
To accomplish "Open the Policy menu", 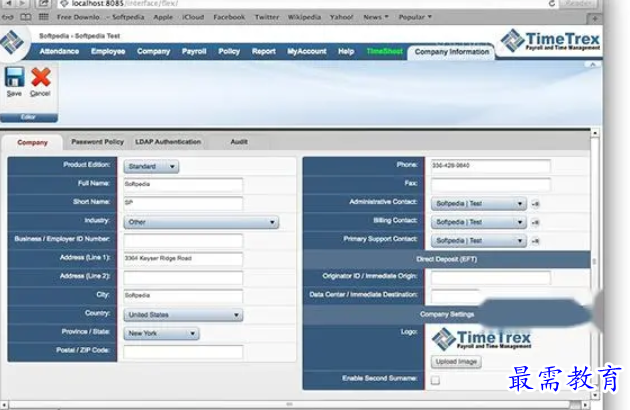I will pos(229,51).
